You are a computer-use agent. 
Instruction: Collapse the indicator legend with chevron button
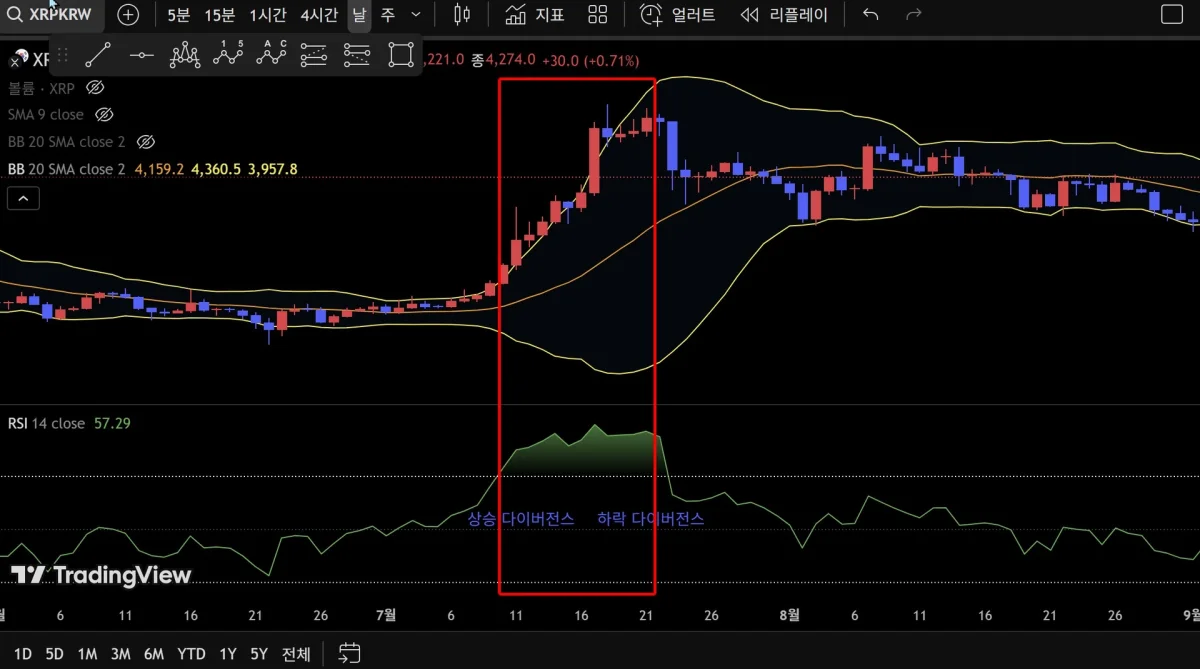[23, 199]
